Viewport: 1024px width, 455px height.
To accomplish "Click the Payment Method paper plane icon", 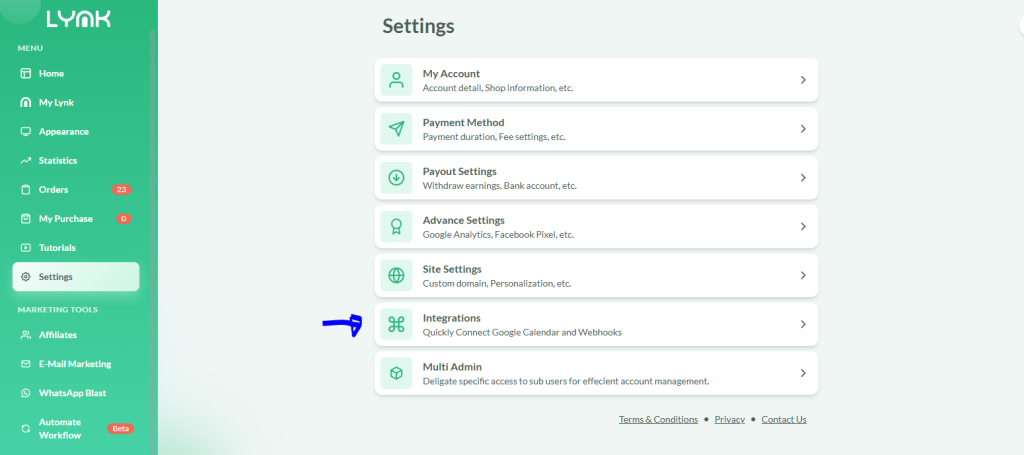I will tap(397, 129).
